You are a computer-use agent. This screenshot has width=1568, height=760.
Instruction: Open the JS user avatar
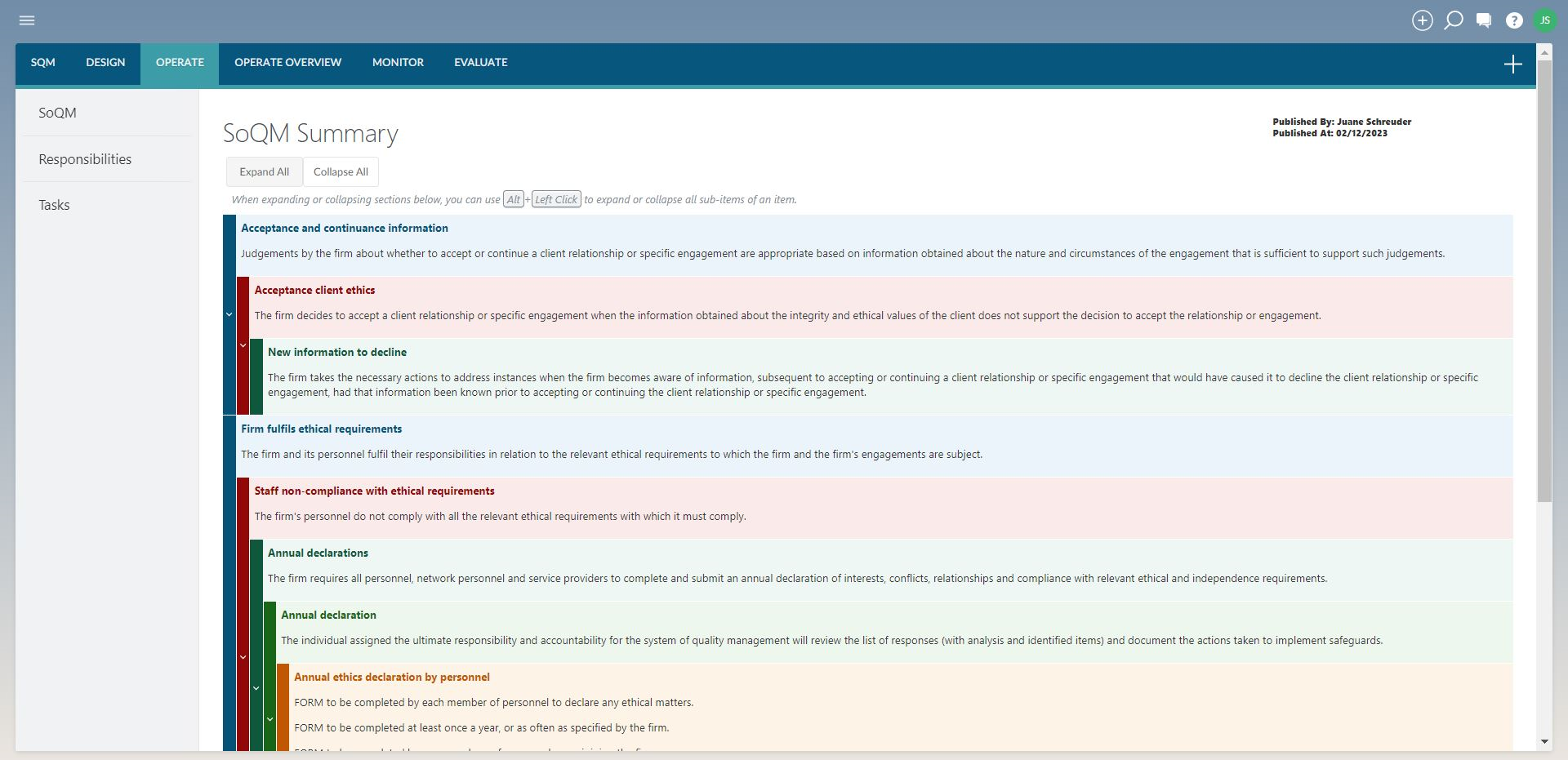coord(1545,20)
